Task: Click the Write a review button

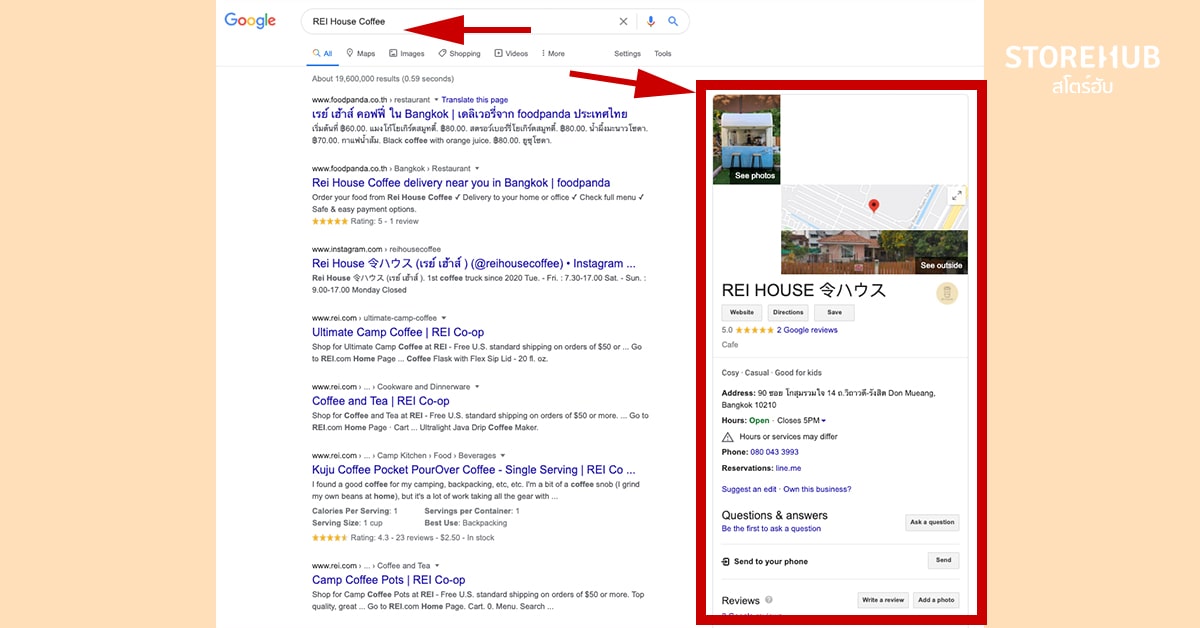Action: coord(883,600)
